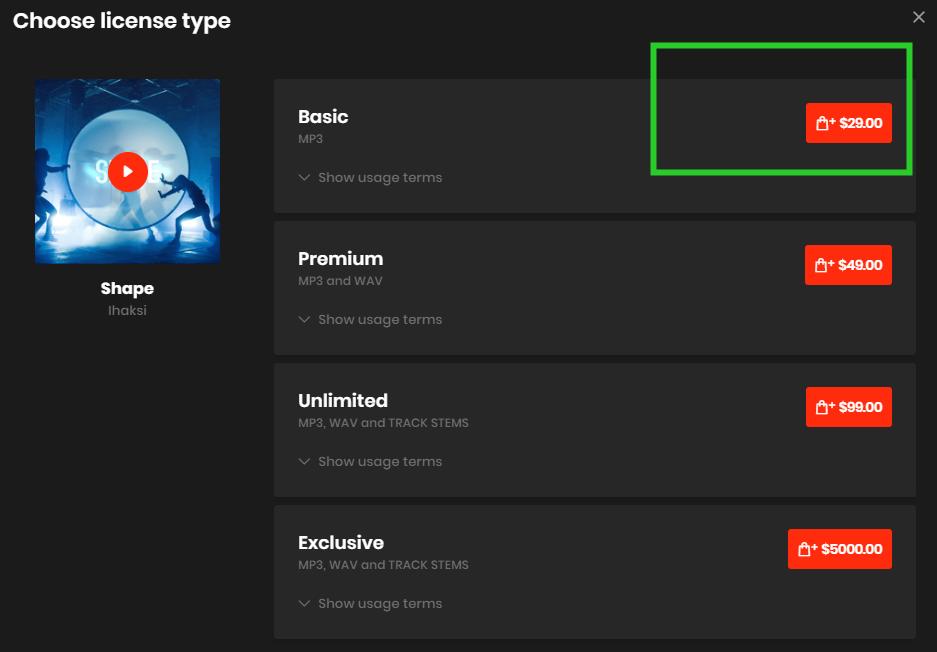The height and width of the screenshot is (652, 937).
Task: Expand usage terms under Unlimited license
Action: (x=370, y=462)
